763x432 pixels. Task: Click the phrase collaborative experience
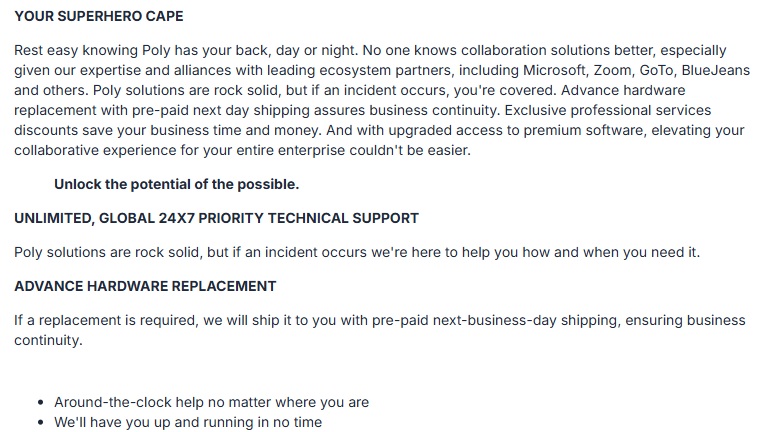95,150
